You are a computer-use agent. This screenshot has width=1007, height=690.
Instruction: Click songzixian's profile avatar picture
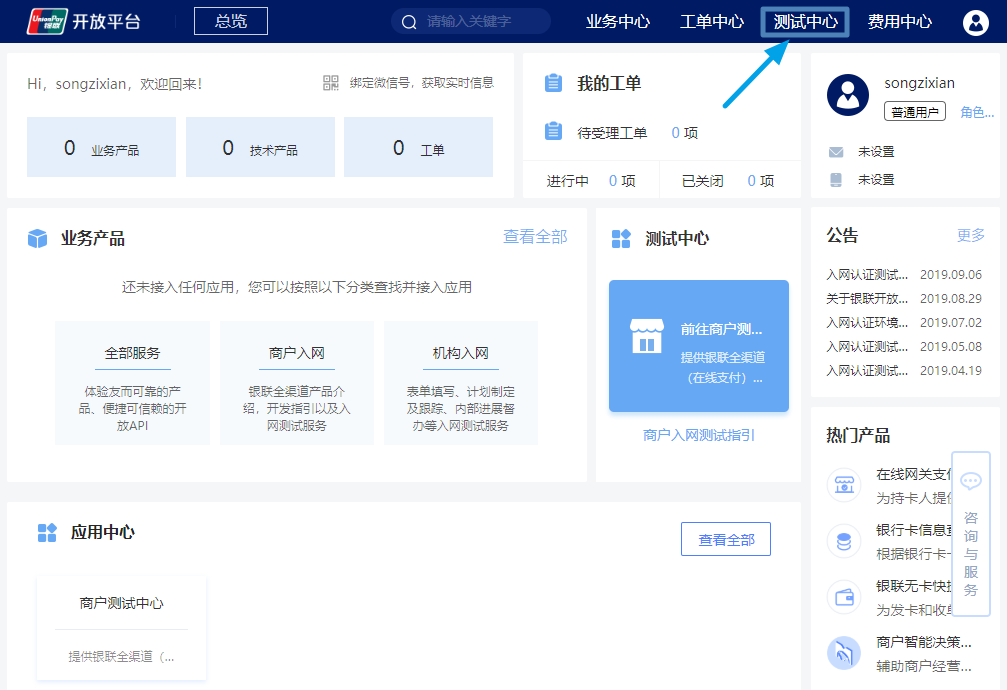(x=848, y=94)
